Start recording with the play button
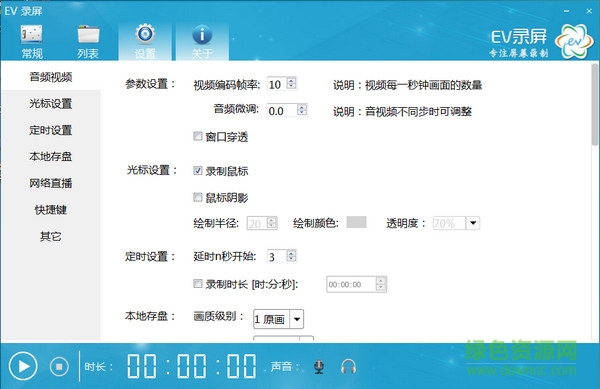 [x=23, y=366]
